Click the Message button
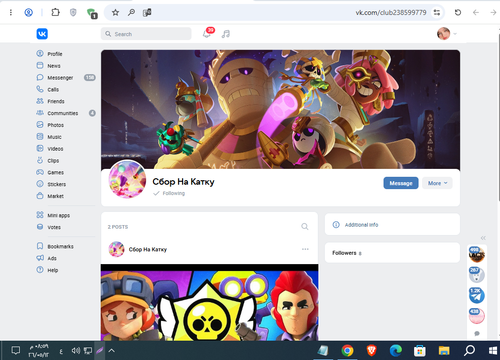This screenshot has height=360, width=500. (x=401, y=183)
